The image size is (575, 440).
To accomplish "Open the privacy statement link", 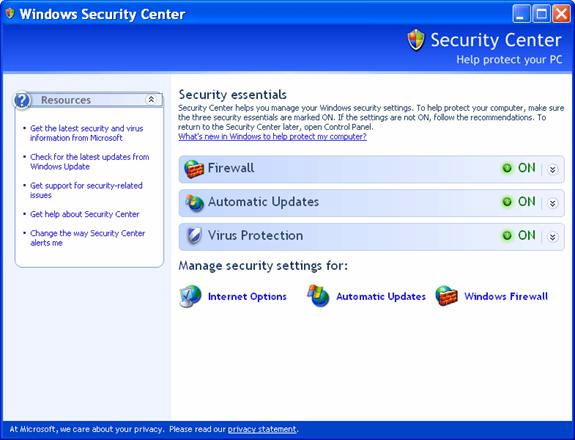I will (x=262, y=429).
